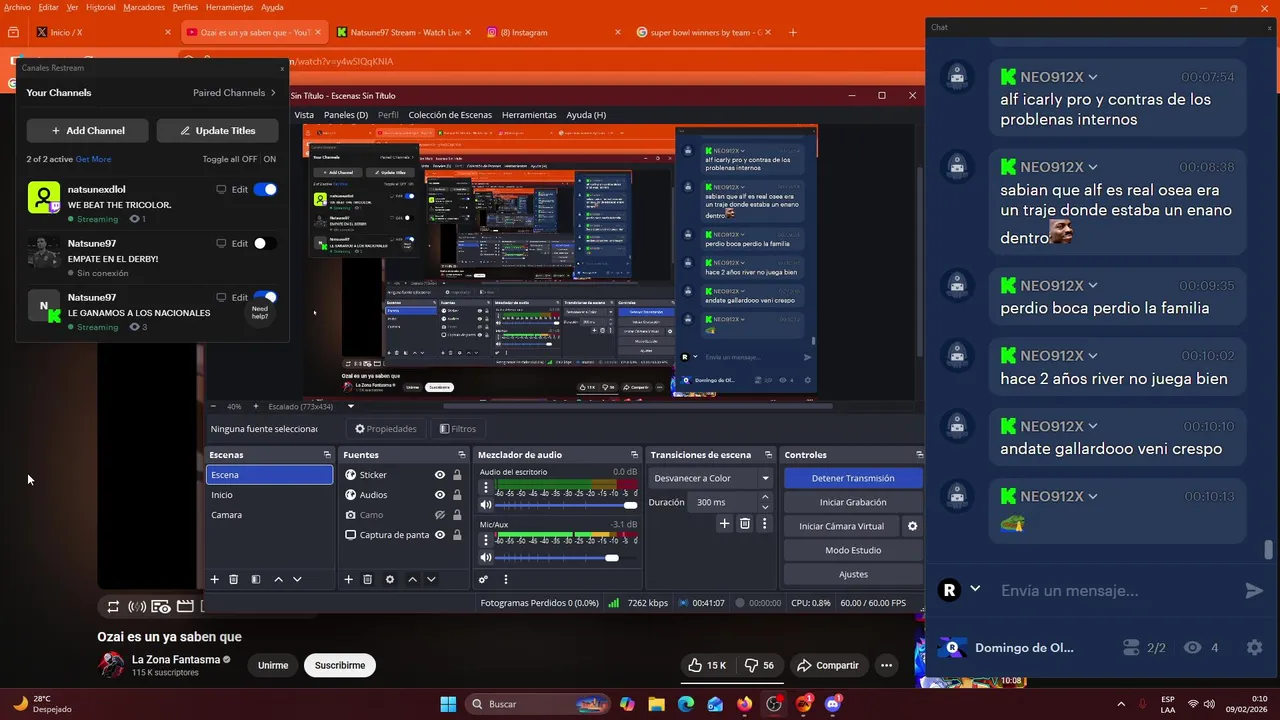The image size is (1280, 720).
Task: Open scene filters icon in Escenas toolbar
Action: point(256,579)
